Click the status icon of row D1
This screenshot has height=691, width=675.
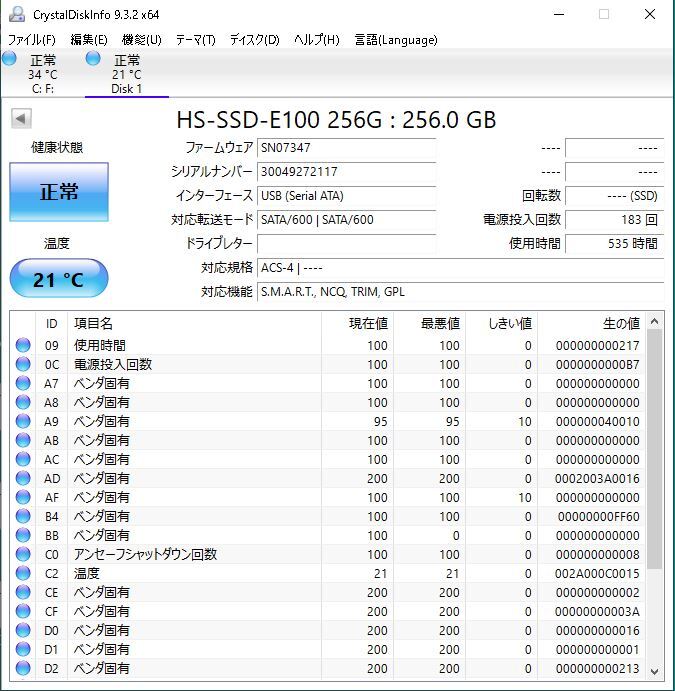point(23,649)
